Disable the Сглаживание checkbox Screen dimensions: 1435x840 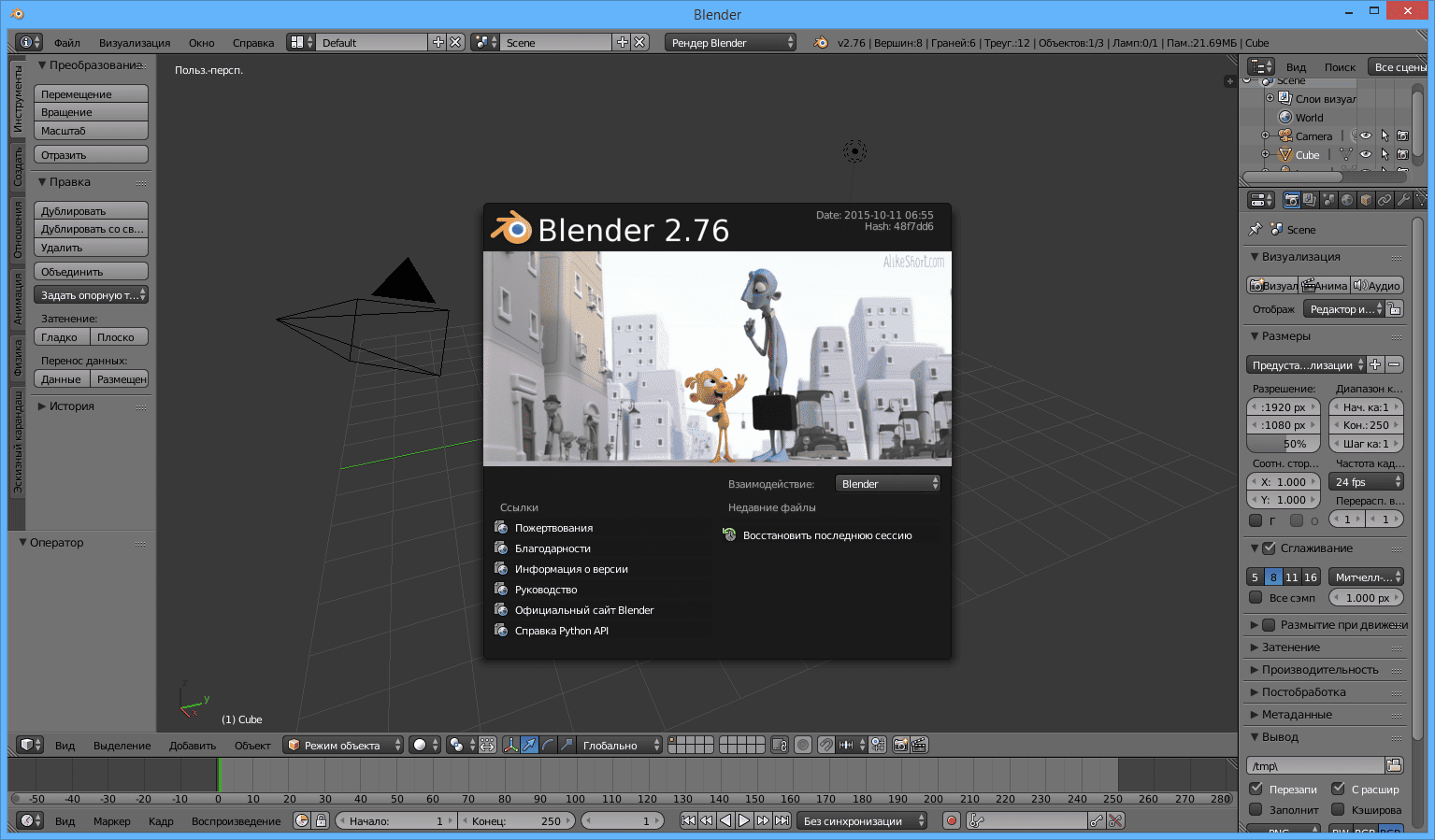1269,548
